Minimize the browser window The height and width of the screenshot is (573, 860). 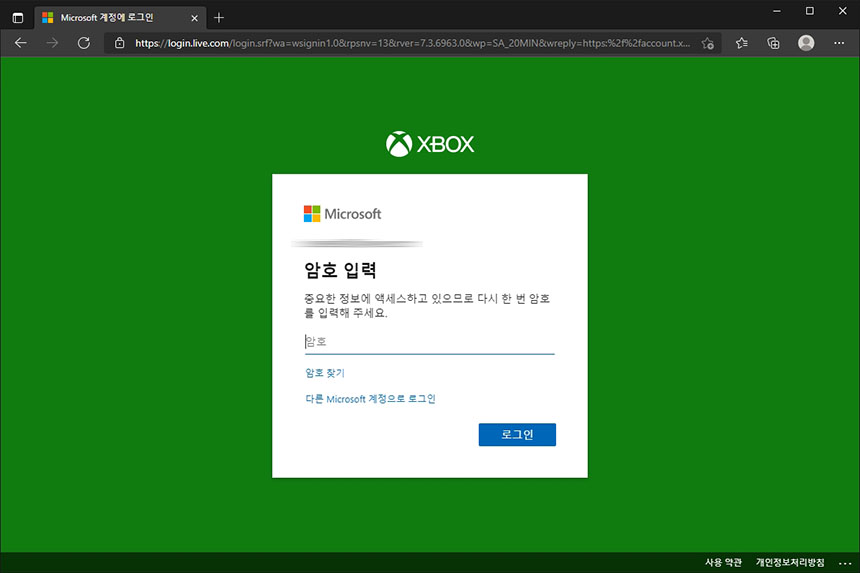(777, 11)
